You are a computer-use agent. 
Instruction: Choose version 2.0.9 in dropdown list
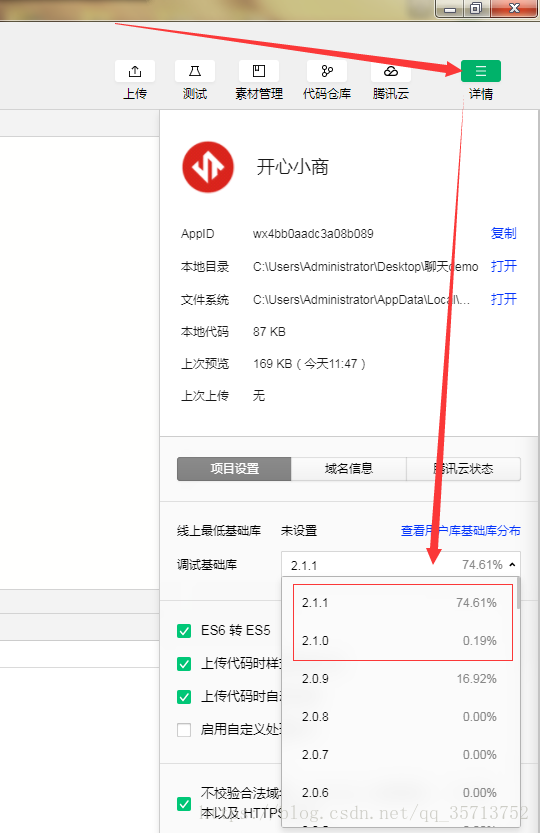tap(400, 679)
